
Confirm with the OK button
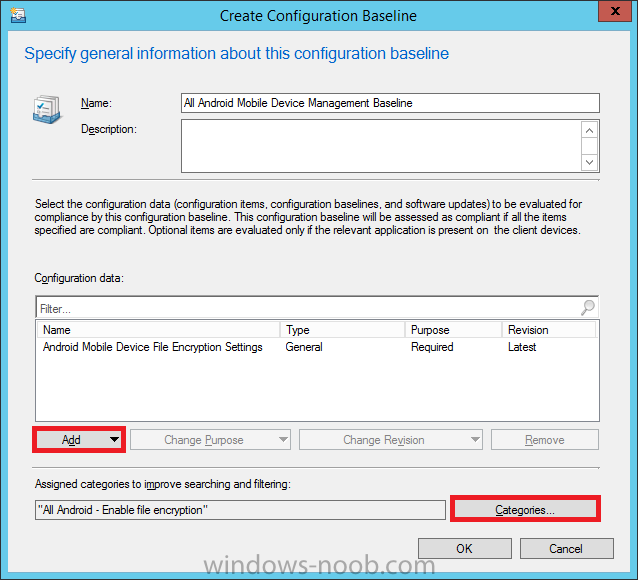pos(465,549)
